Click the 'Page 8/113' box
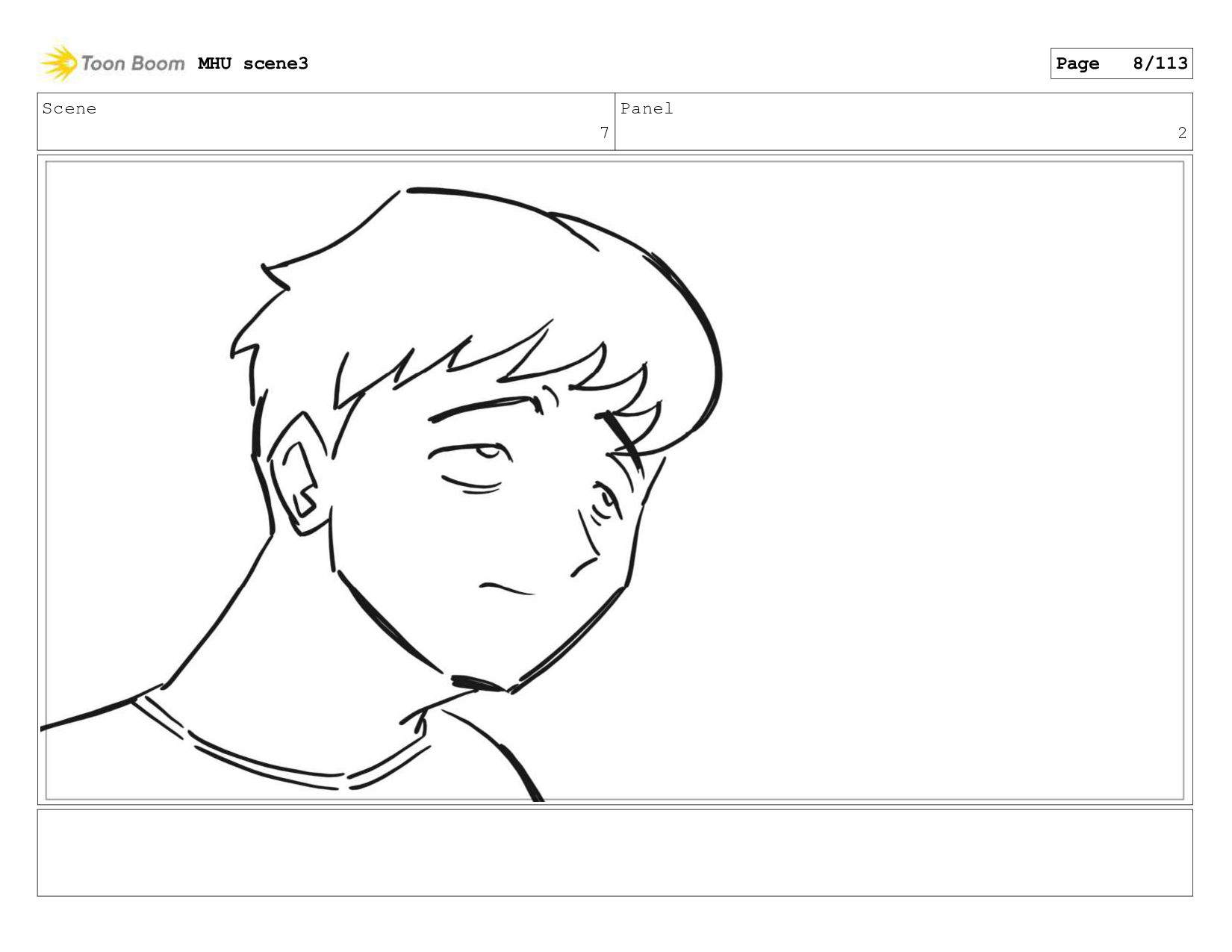 [1121, 63]
